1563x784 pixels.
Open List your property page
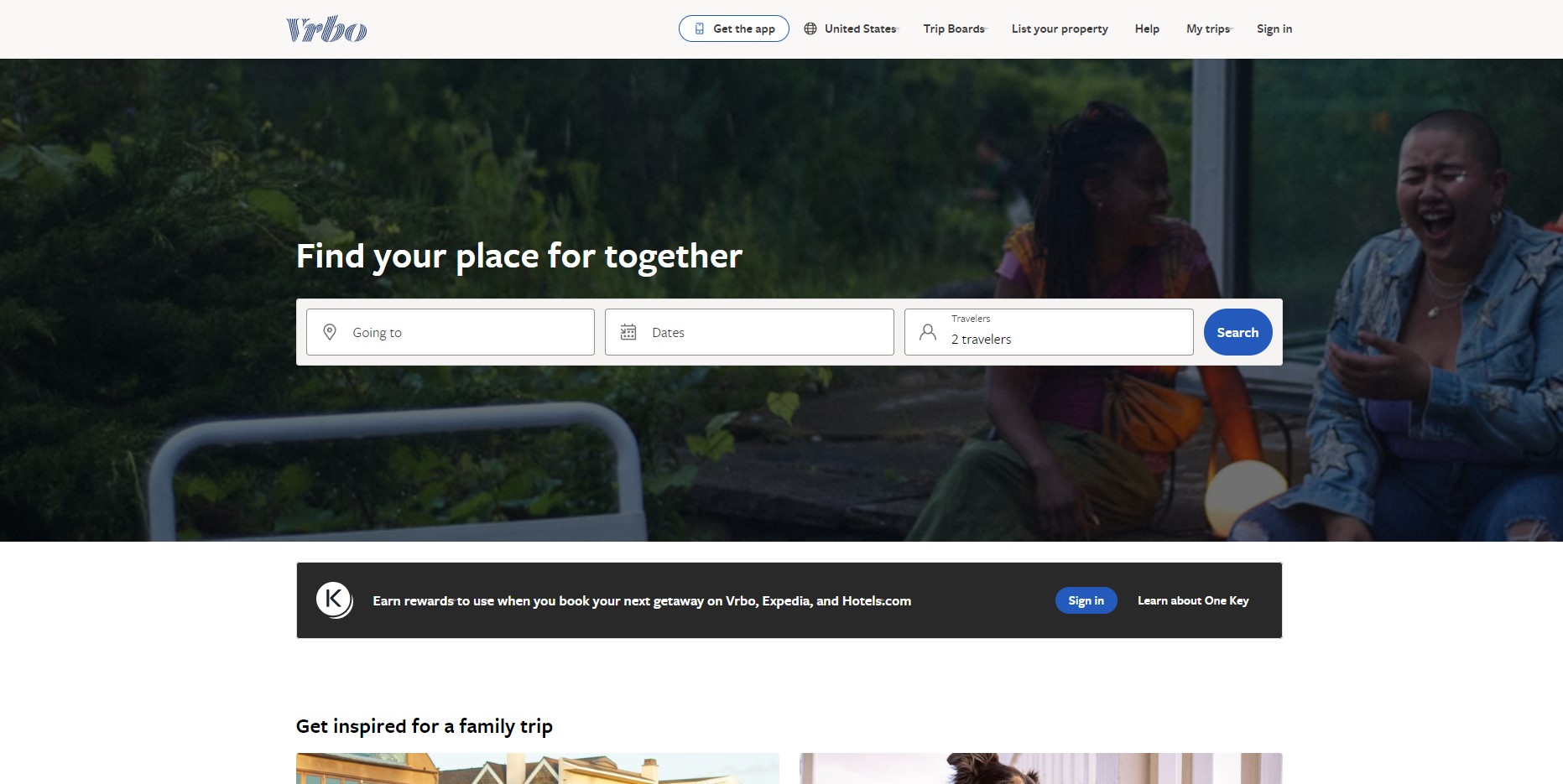tap(1060, 29)
